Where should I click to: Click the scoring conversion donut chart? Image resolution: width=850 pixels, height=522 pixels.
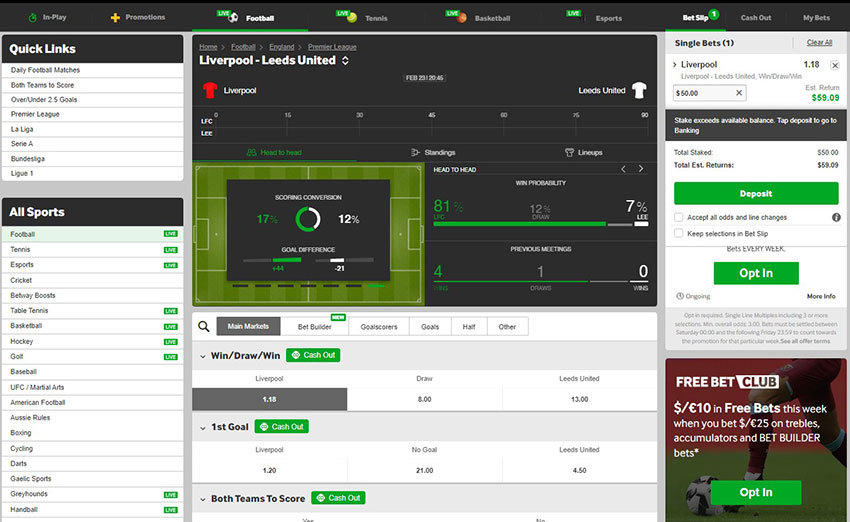pyautogui.click(x=308, y=219)
